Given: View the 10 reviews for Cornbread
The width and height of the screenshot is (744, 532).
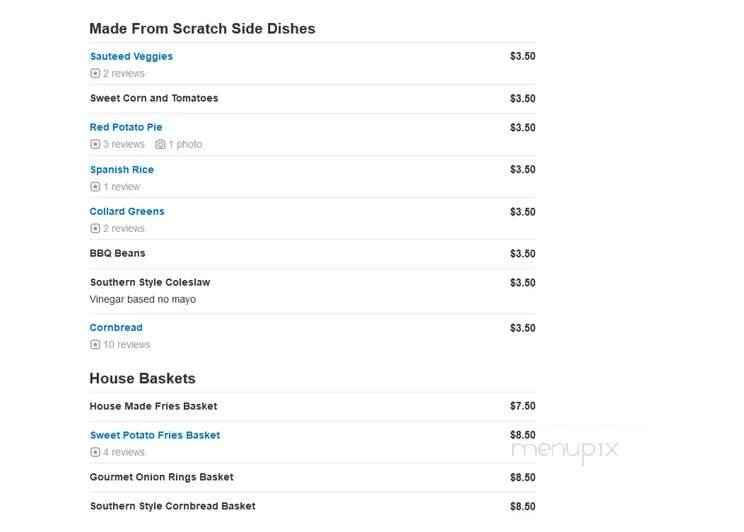Looking at the screenshot, I should (126, 345).
